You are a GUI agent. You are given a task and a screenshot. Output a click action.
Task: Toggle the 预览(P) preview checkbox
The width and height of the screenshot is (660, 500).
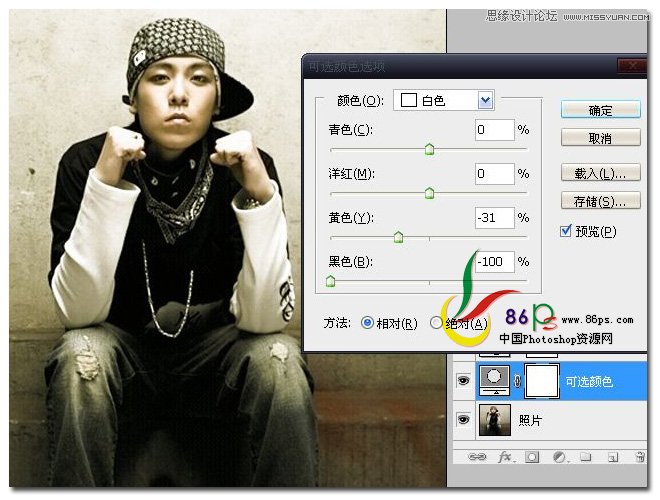pyautogui.click(x=566, y=231)
